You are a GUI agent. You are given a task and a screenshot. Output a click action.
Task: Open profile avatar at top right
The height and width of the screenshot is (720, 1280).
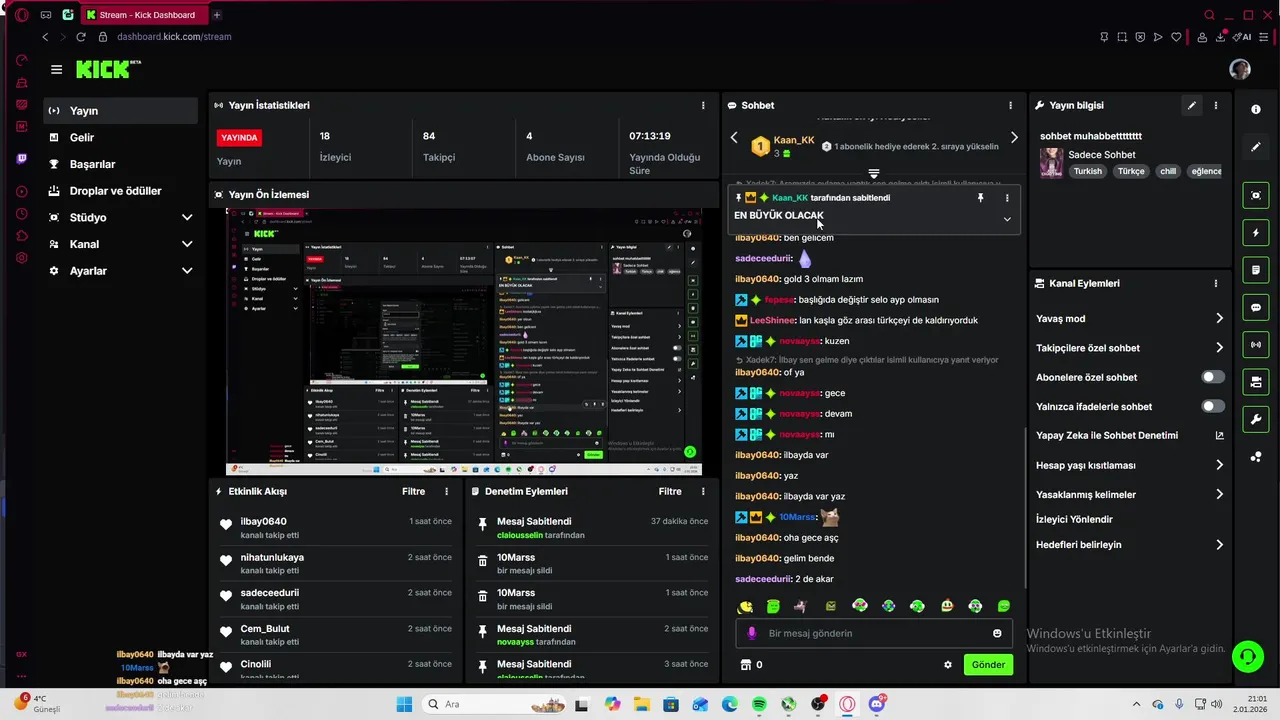point(1240,69)
